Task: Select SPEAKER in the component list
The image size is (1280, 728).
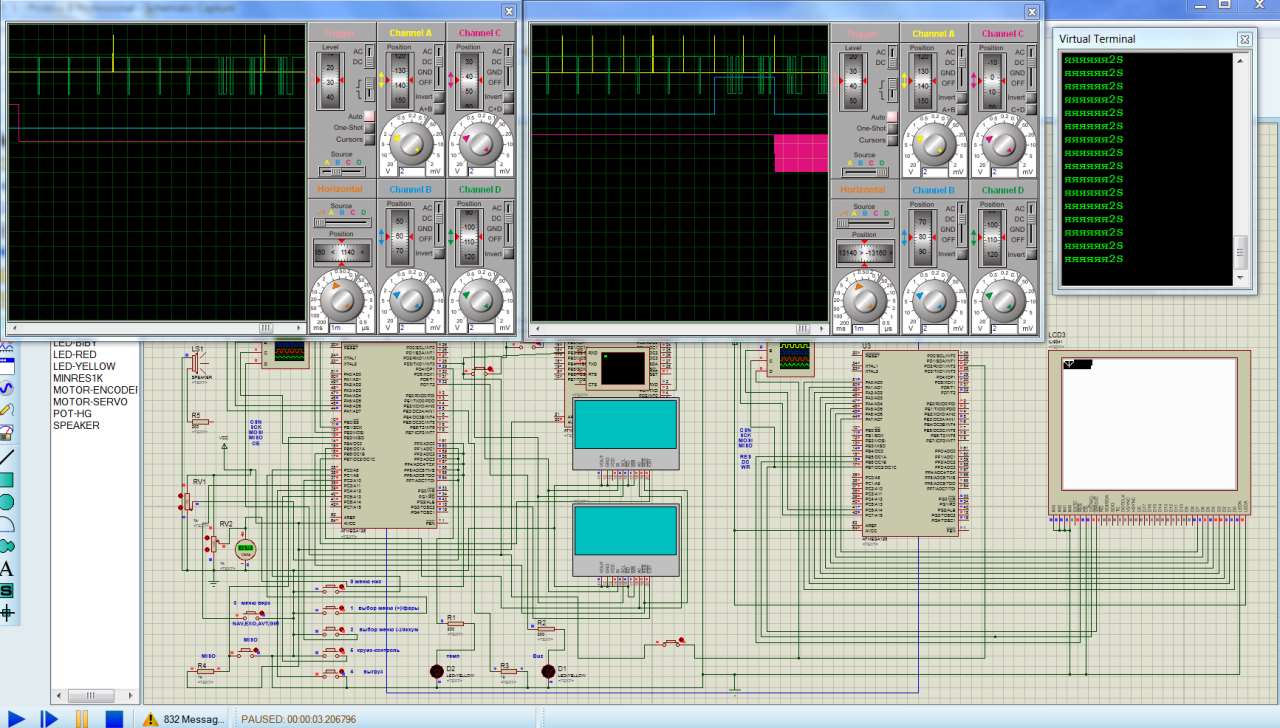Action: point(76,425)
